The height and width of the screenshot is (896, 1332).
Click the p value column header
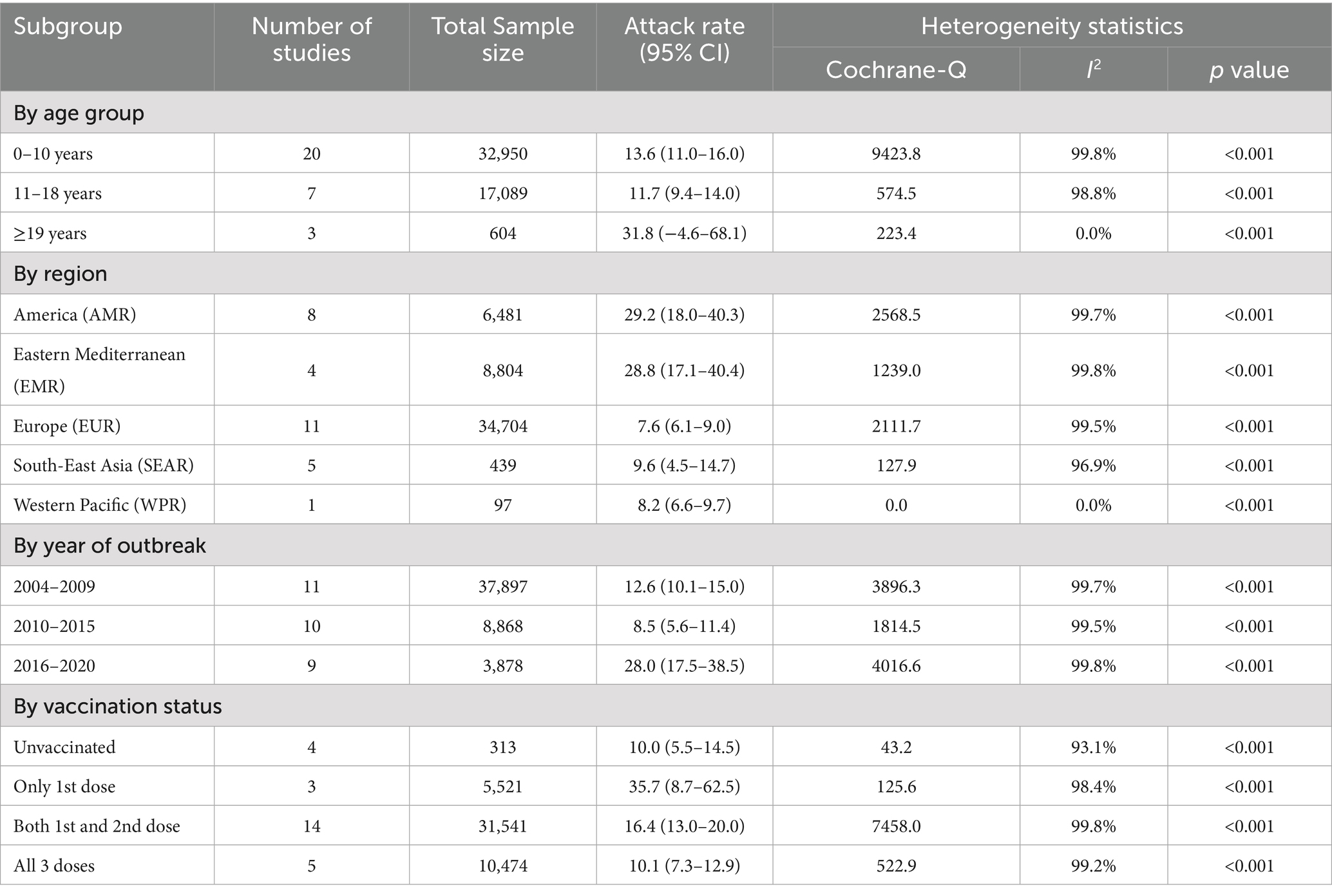point(1249,70)
